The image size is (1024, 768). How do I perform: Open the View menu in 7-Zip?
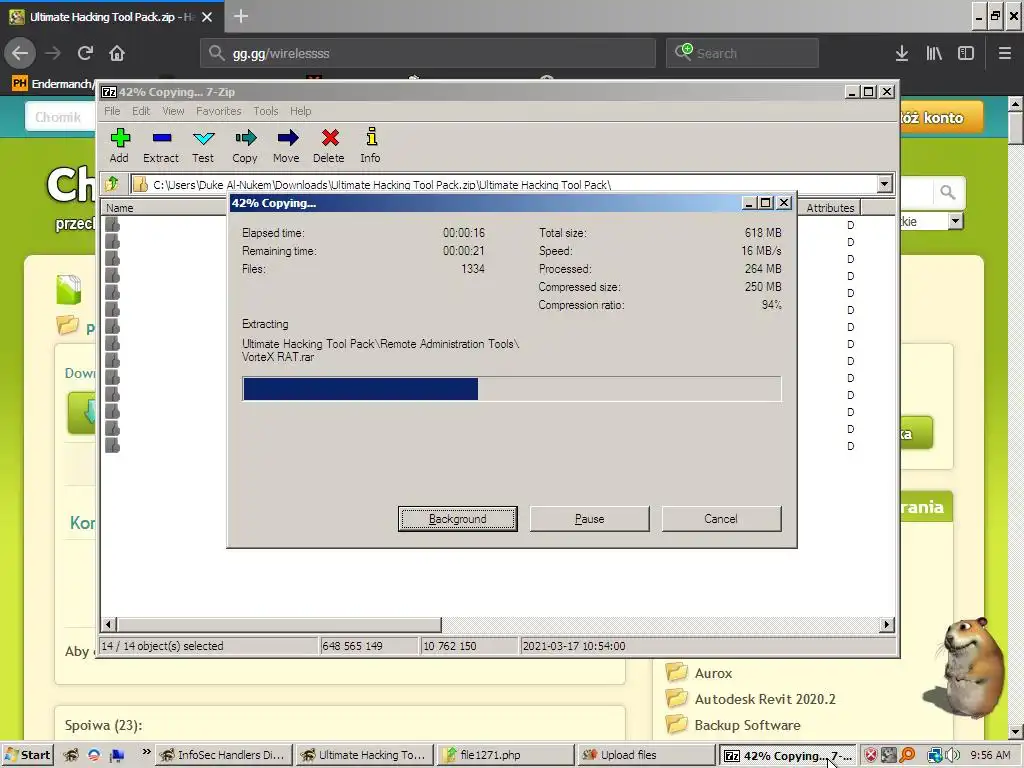(x=173, y=111)
